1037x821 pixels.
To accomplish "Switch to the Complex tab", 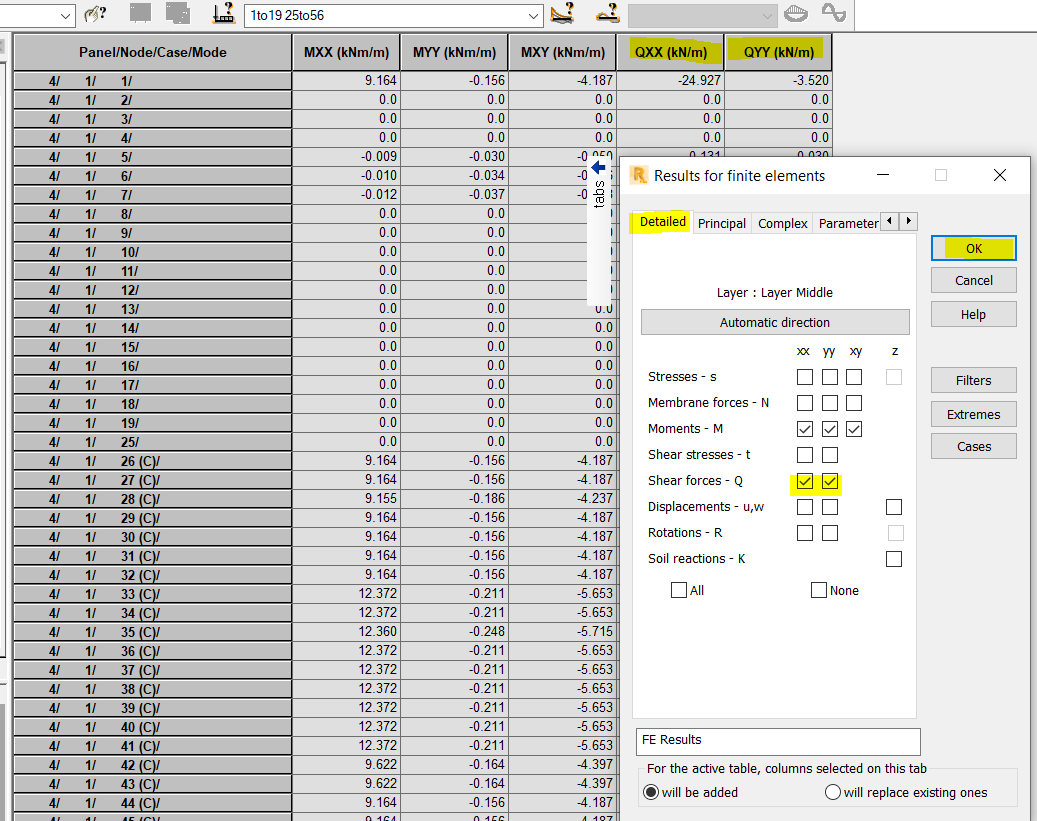I will 781,223.
